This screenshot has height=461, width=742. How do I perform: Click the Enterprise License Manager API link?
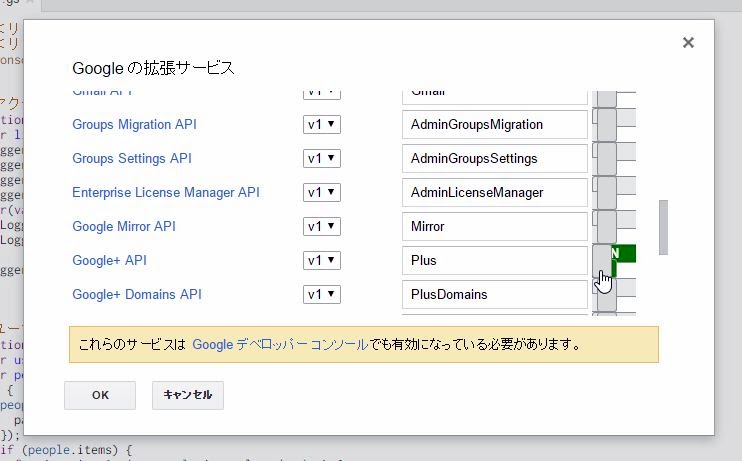tap(165, 192)
